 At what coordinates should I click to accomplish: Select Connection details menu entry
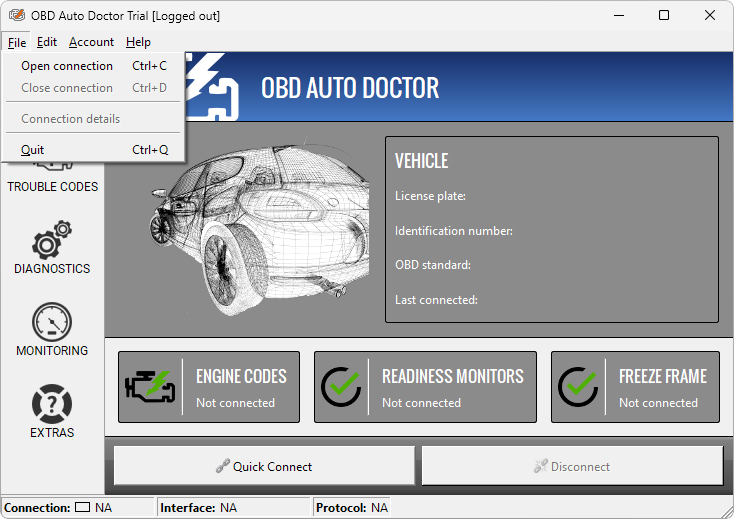tap(93, 119)
